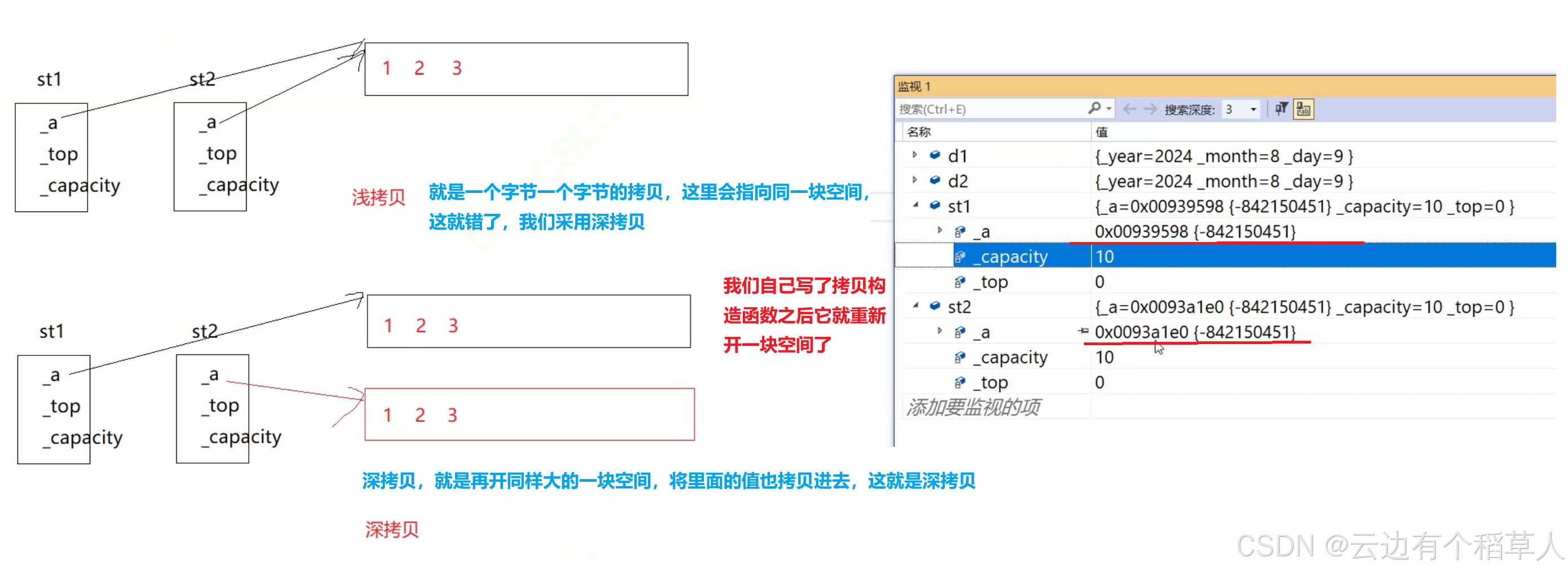Click d1's value {_year=2024 _month=8 _day=9 }
Screen dimensions: 1568x572
point(1224,156)
